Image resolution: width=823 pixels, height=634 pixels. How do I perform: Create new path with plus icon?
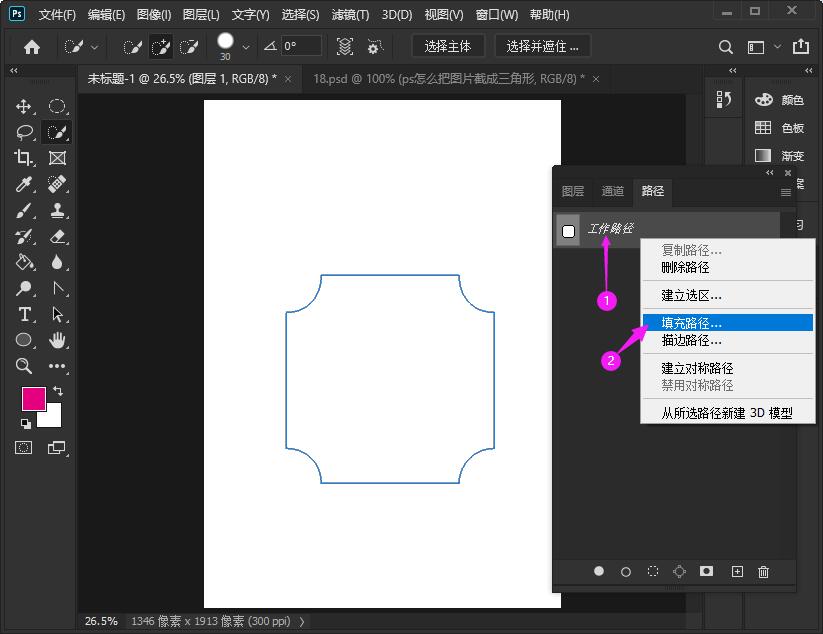tap(737, 571)
